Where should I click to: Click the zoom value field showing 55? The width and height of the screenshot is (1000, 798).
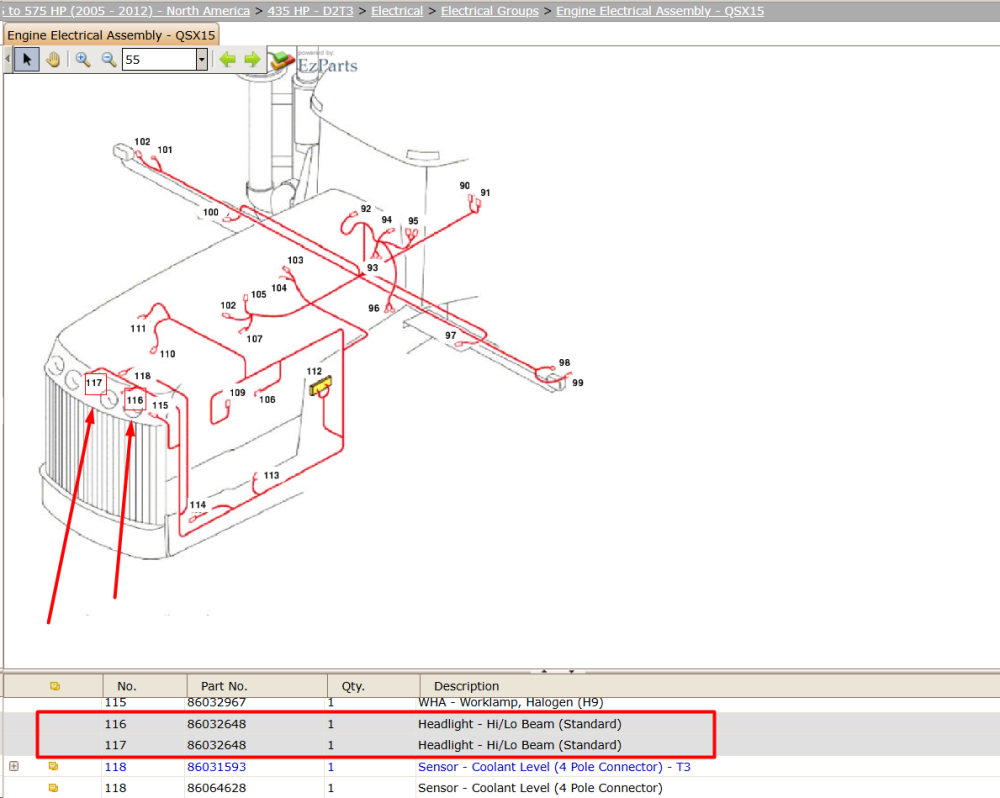(x=159, y=59)
